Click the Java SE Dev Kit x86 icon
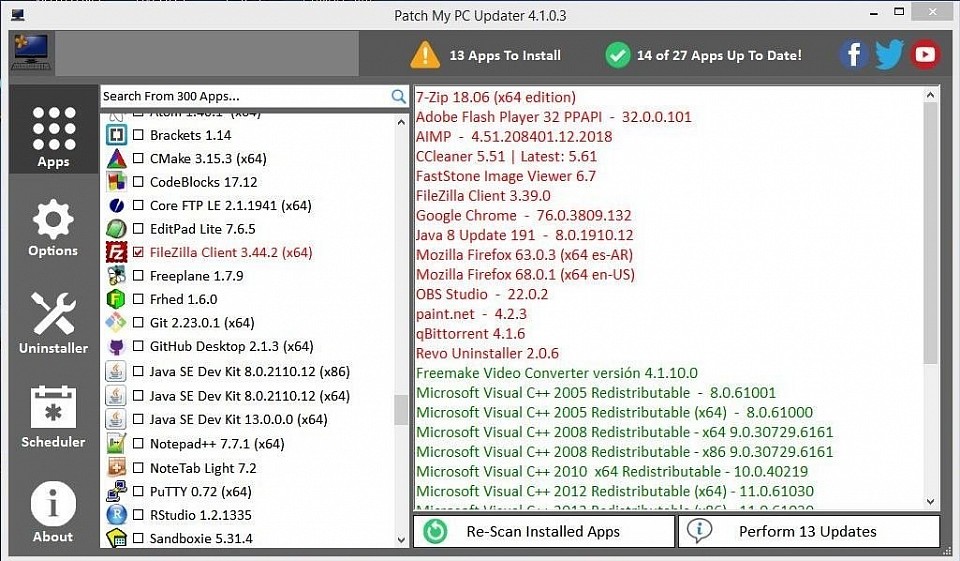The width and height of the screenshot is (960, 561). tap(116, 372)
